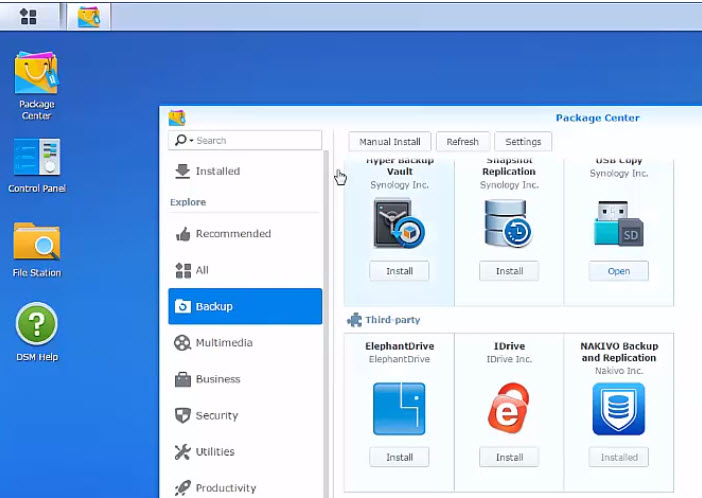Click Snapshot Replication database icon
Image resolution: width=702 pixels, height=498 pixels.
pos(508,223)
